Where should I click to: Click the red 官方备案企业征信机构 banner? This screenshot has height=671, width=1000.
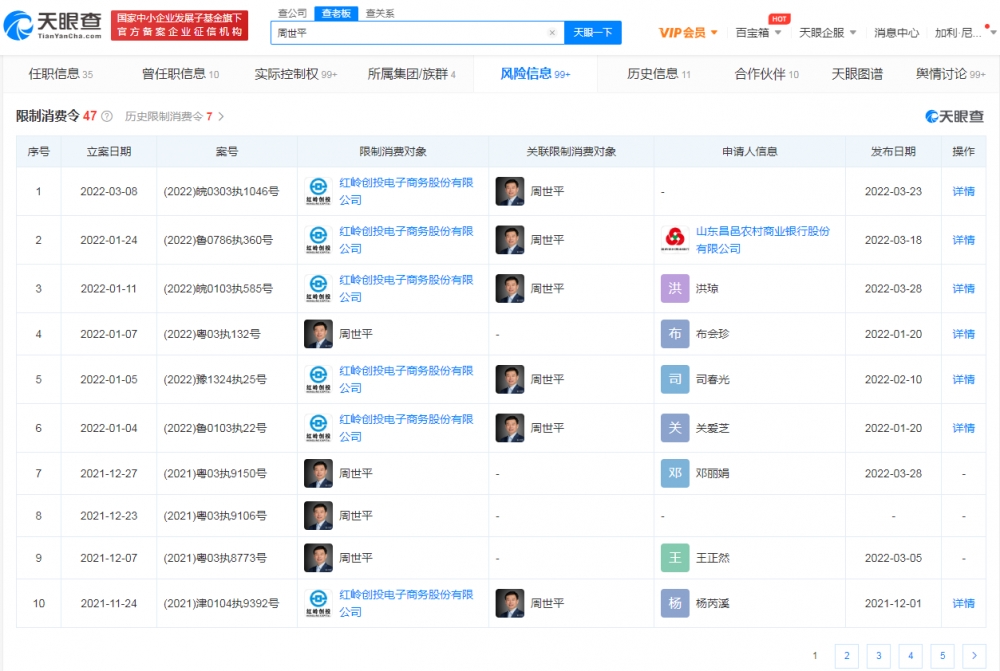[x=179, y=25]
